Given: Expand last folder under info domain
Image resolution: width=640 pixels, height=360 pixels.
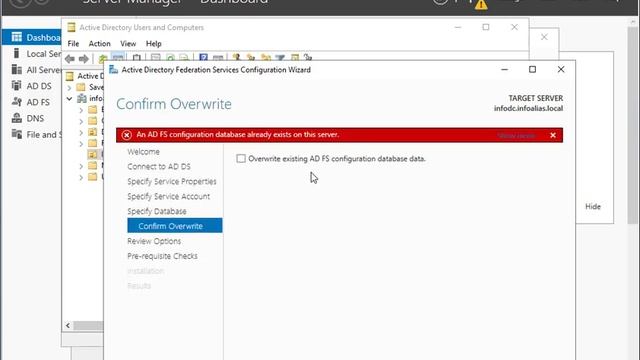Looking at the screenshot, I should [81, 177].
